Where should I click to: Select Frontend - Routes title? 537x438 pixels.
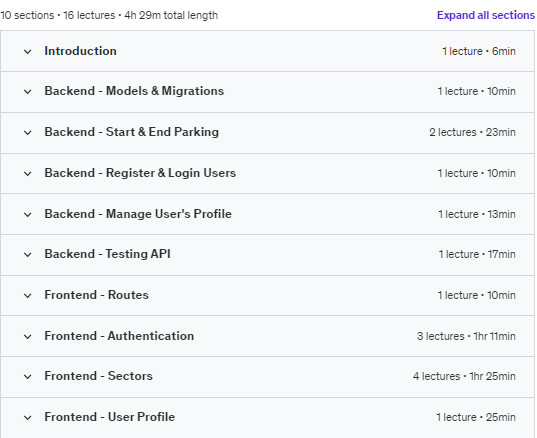97,295
